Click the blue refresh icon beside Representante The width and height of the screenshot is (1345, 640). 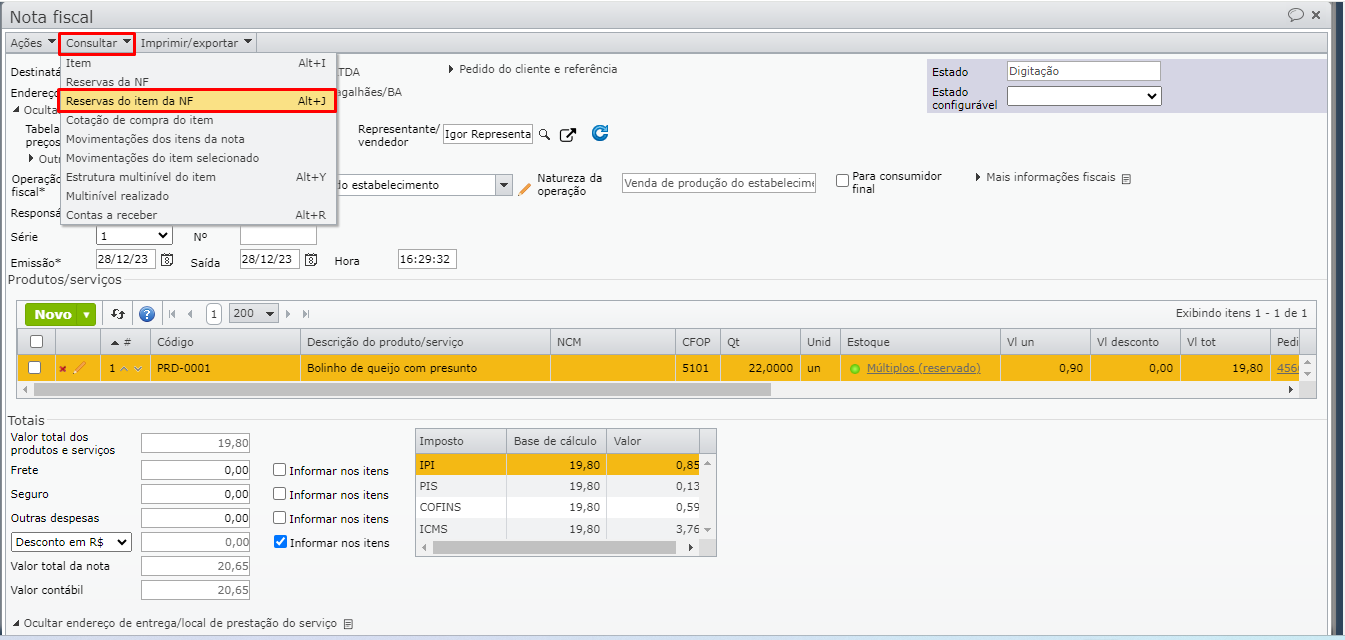click(x=600, y=133)
